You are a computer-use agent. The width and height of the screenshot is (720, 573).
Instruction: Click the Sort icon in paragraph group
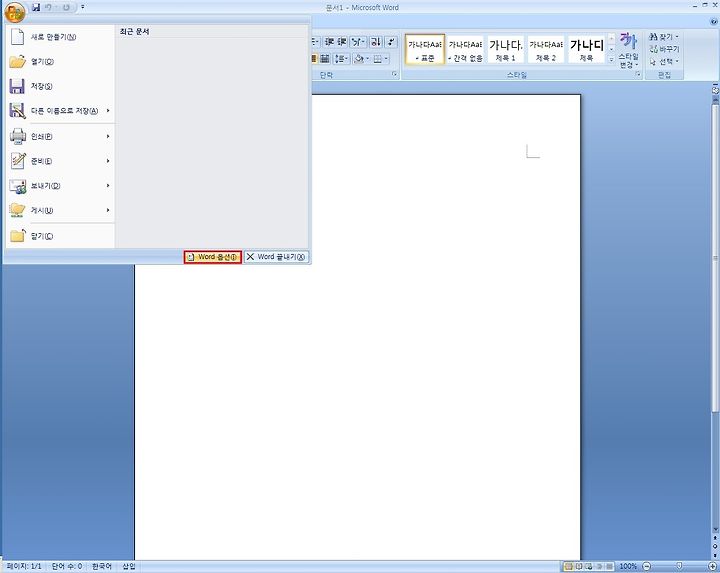coord(376,42)
